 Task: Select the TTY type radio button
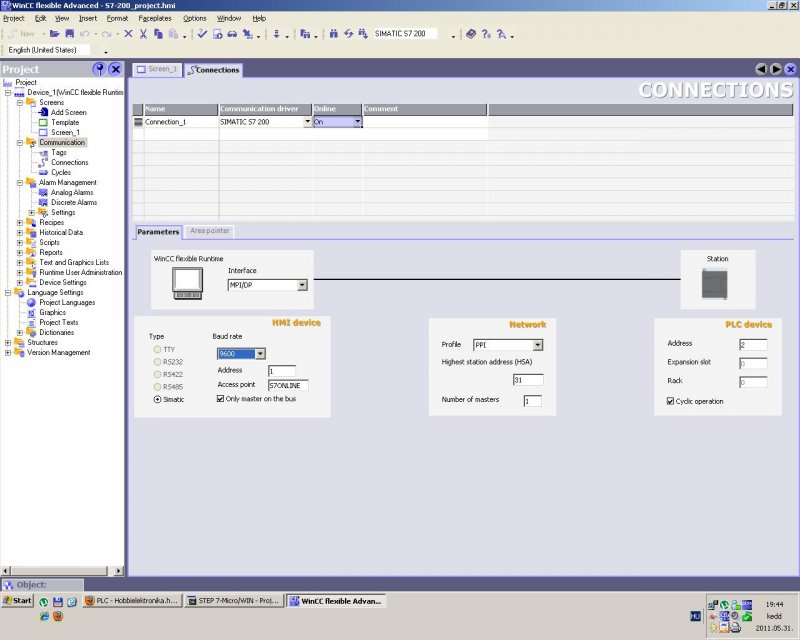coord(157,350)
